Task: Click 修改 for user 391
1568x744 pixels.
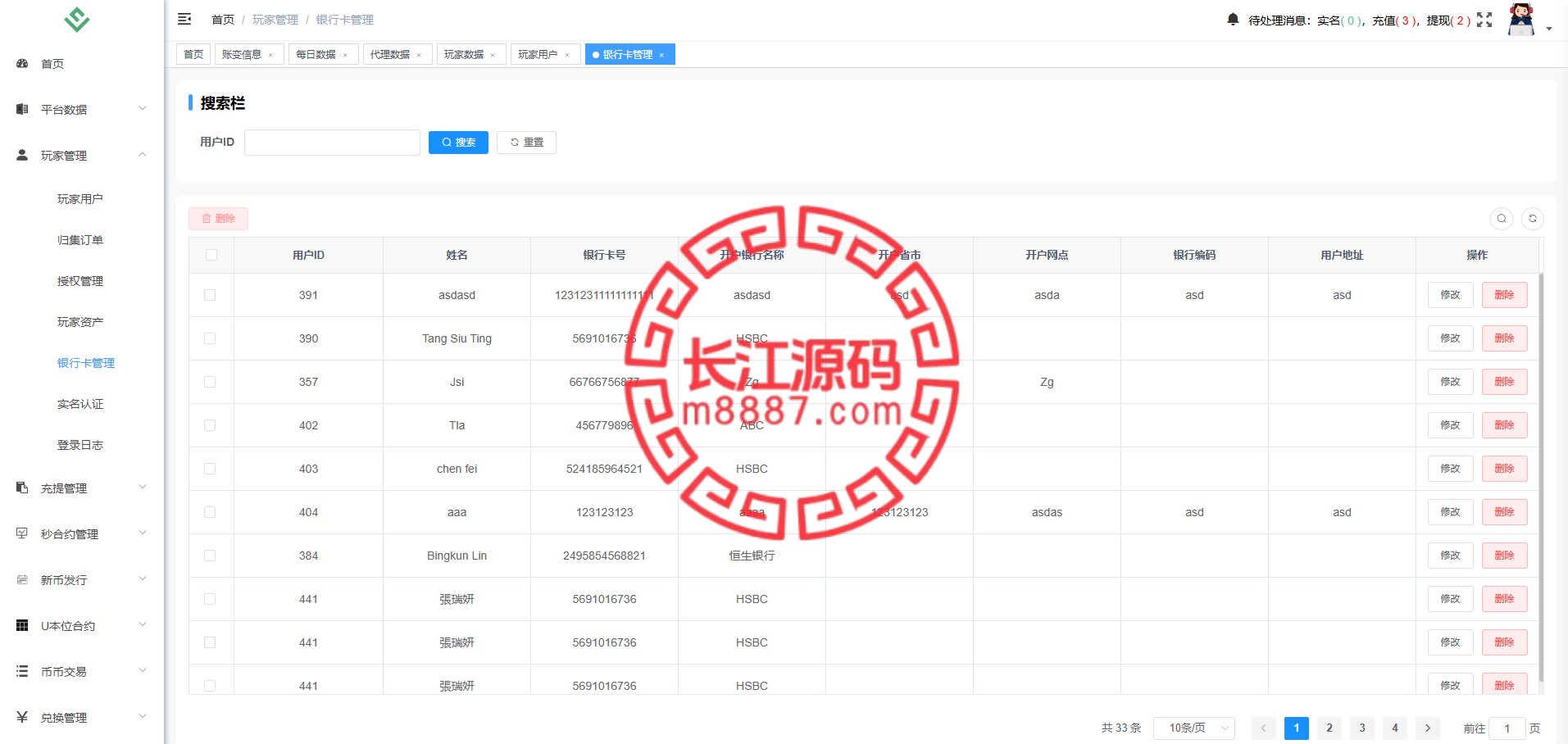Action: [1451, 295]
